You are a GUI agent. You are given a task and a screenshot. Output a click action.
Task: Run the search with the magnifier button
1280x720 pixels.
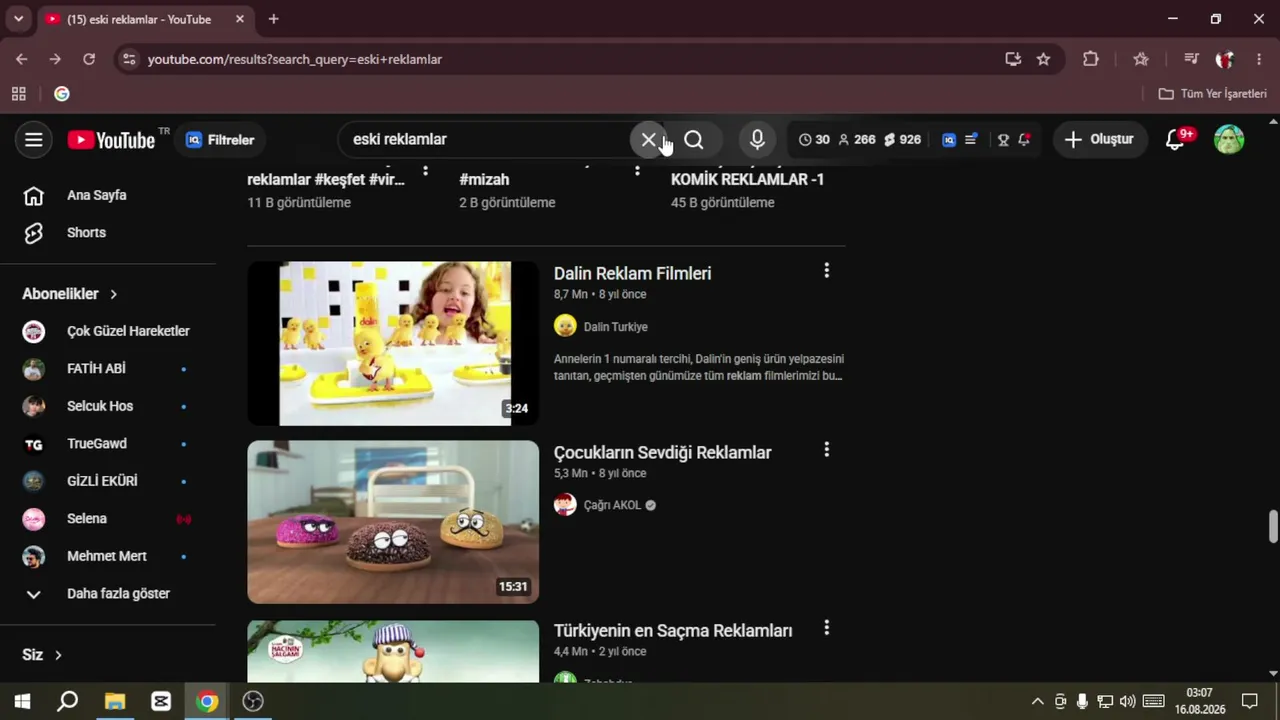point(694,140)
